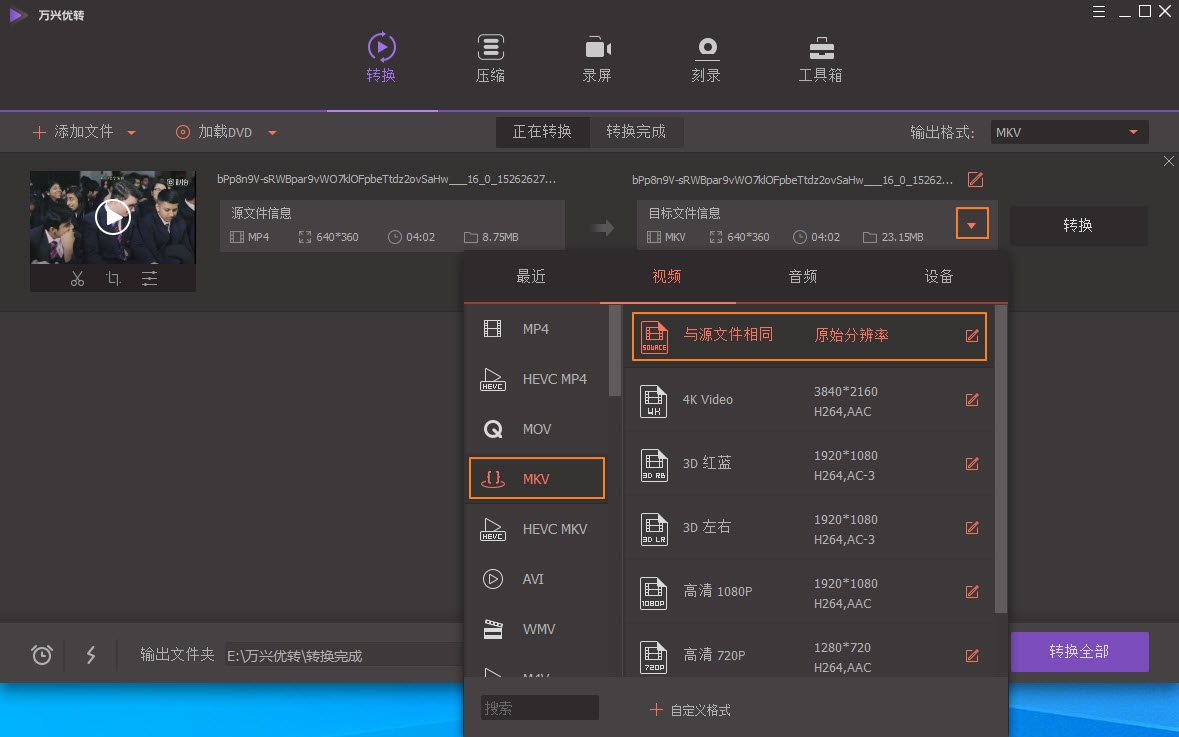Screen dimensions: 1179x737
Task: Click the clock schedule icon at bottom left
Action: tap(41, 654)
